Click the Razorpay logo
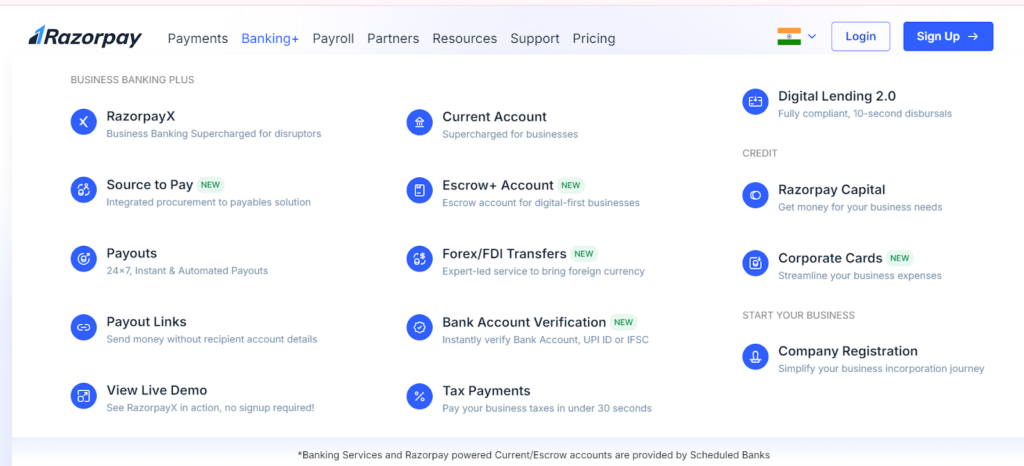This screenshot has height=466, width=1024. click(85, 37)
